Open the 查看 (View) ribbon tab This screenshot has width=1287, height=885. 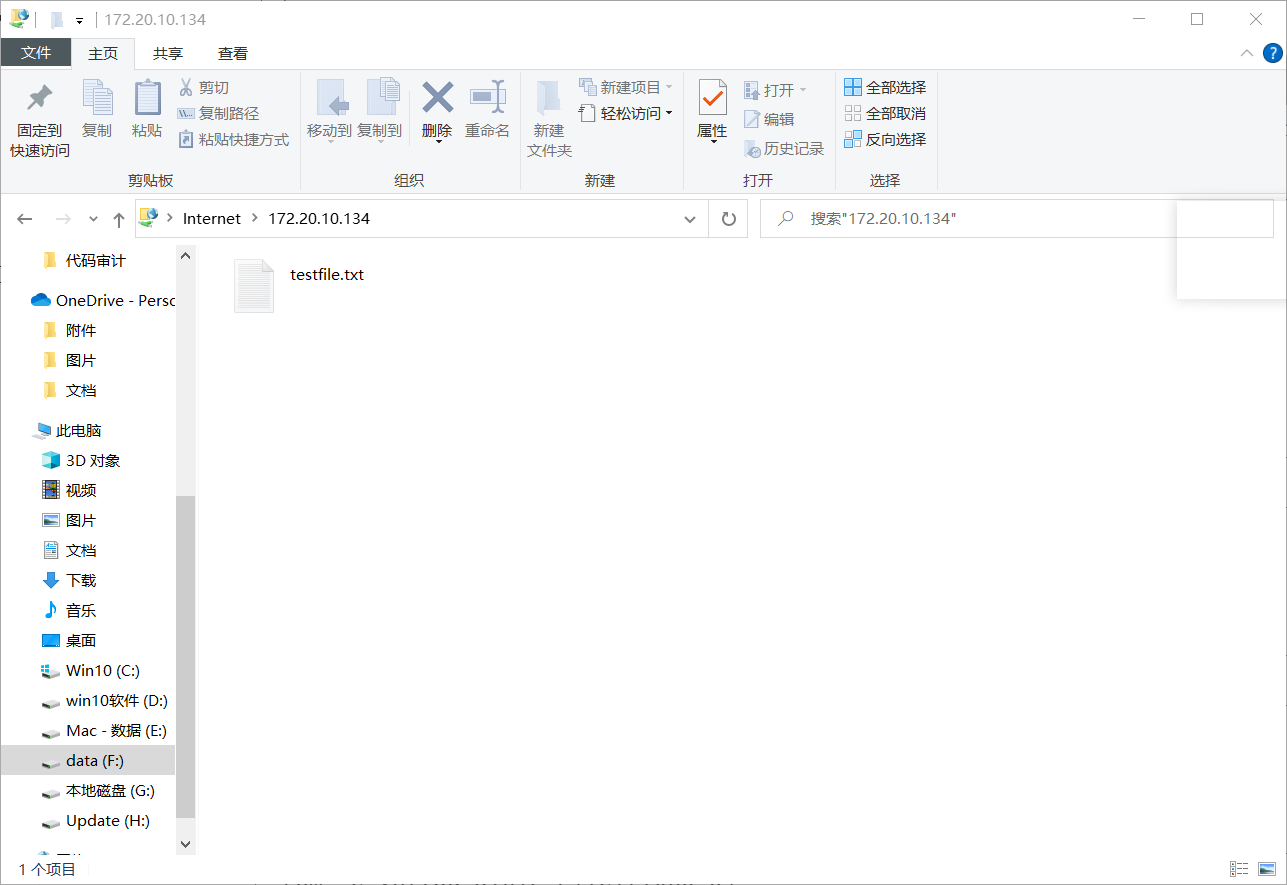pyautogui.click(x=233, y=54)
